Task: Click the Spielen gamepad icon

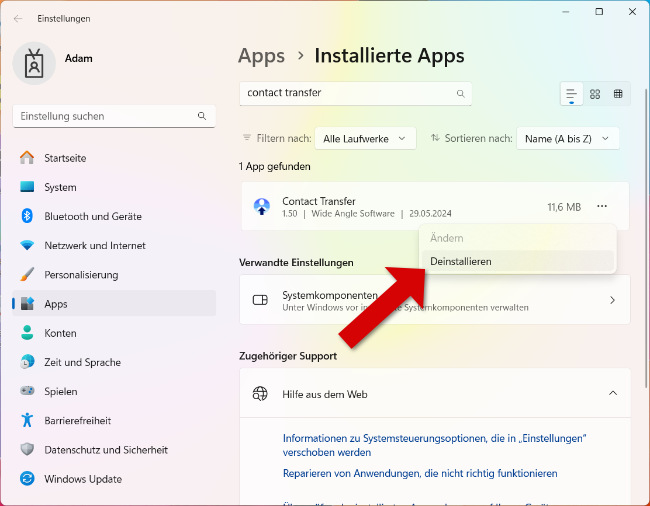Action: click(x=27, y=391)
